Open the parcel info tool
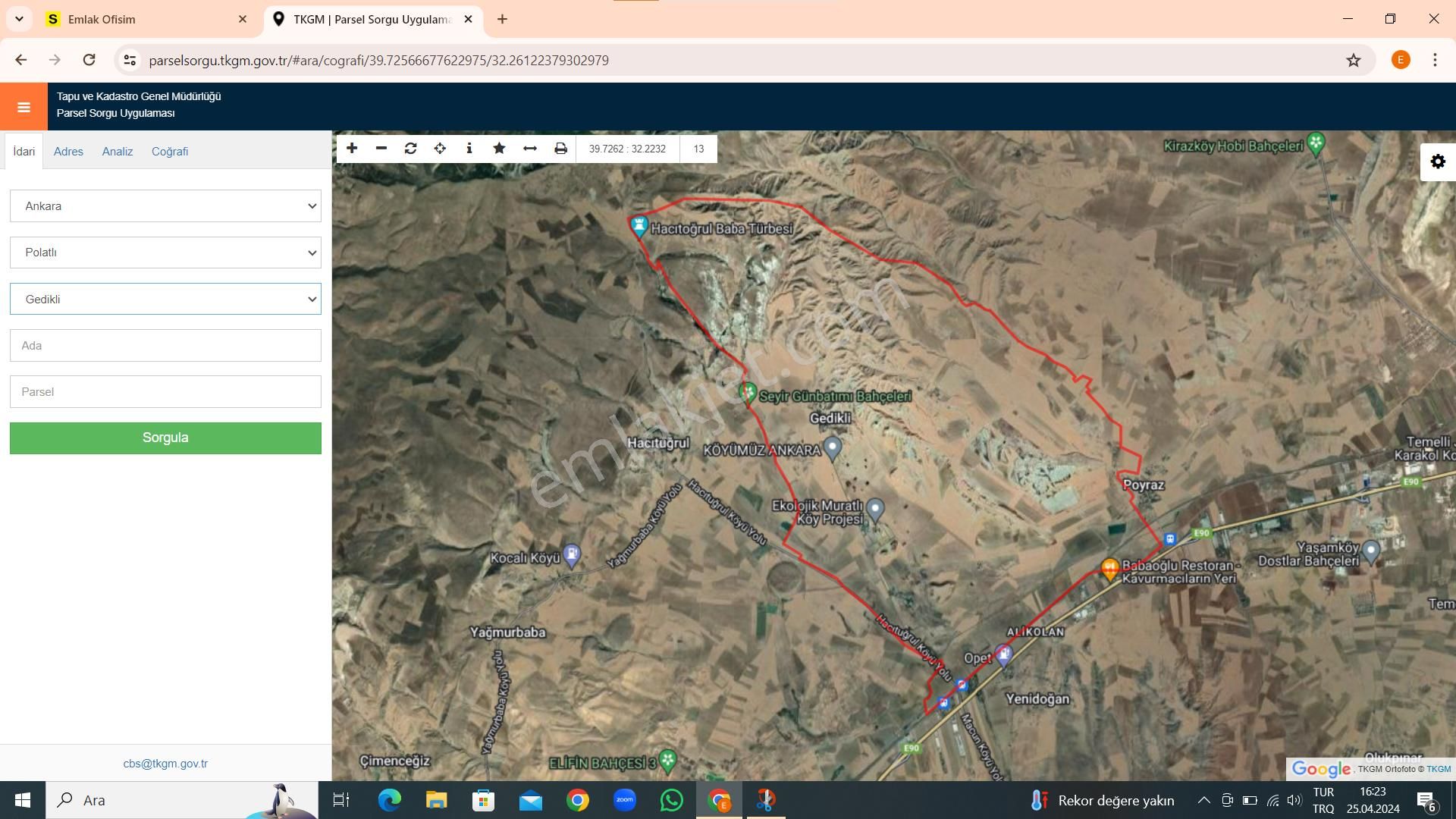Screen dimensions: 1456x819 469,149
